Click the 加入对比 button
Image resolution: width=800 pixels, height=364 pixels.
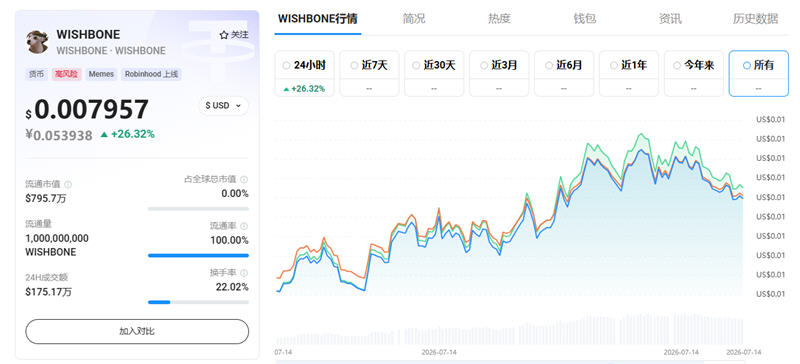coord(137,331)
